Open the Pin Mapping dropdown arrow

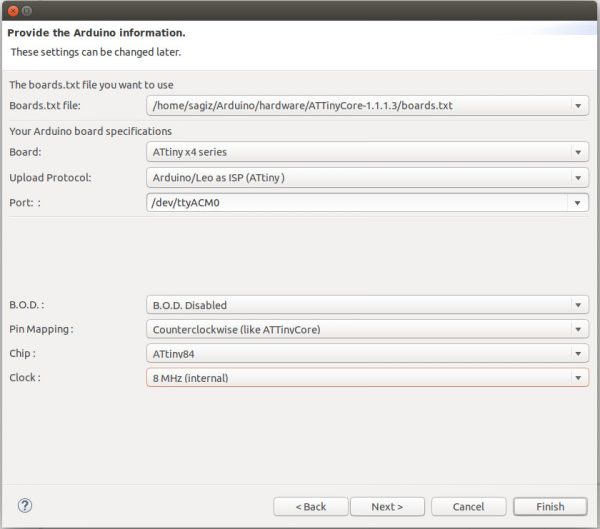click(578, 329)
